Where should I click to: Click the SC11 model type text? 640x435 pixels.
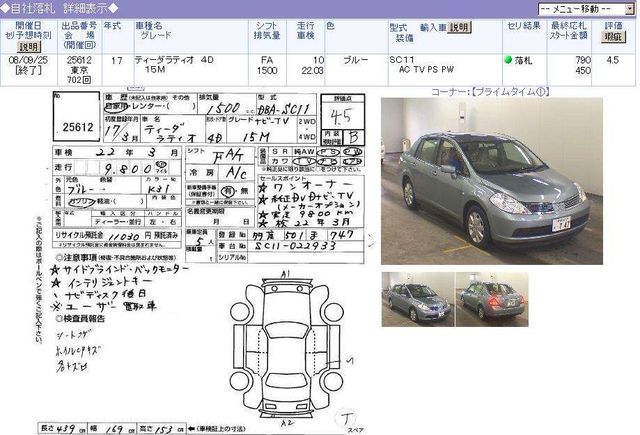tap(401, 60)
